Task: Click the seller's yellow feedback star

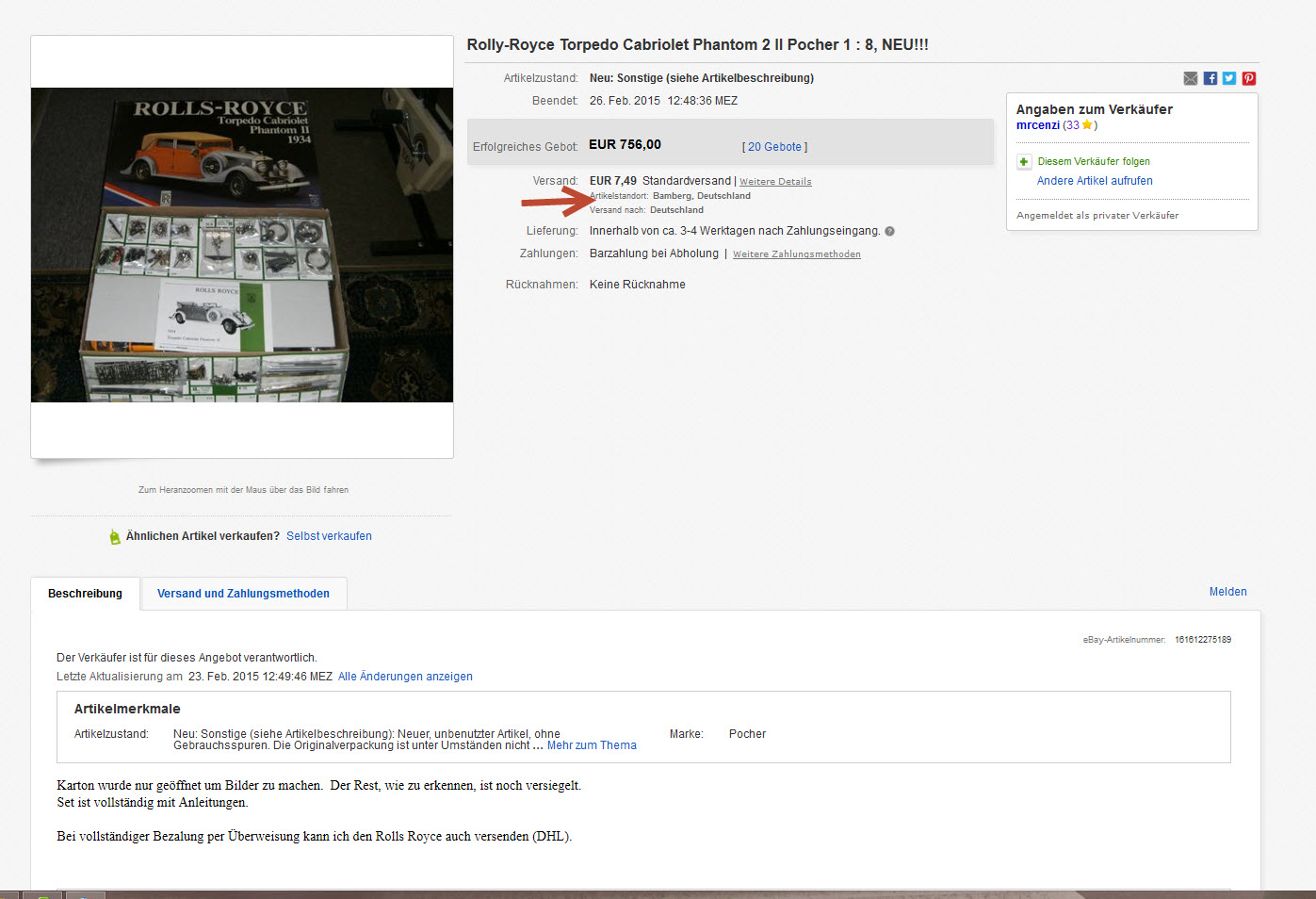Action: pos(1087,124)
